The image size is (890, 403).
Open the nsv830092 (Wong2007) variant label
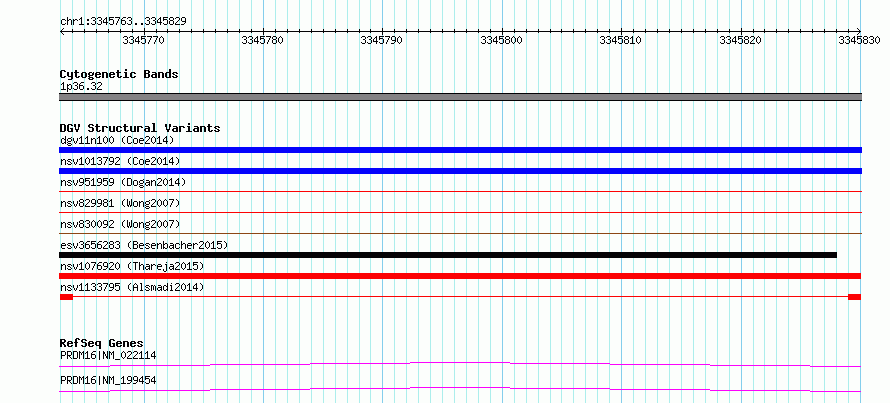(x=120, y=224)
